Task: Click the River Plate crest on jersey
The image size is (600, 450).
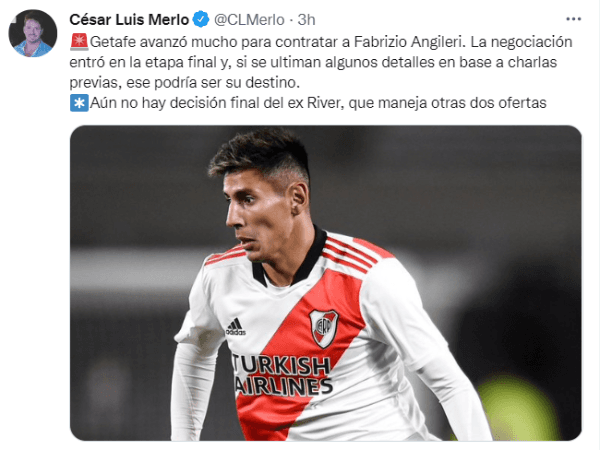Action: pos(324,328)
